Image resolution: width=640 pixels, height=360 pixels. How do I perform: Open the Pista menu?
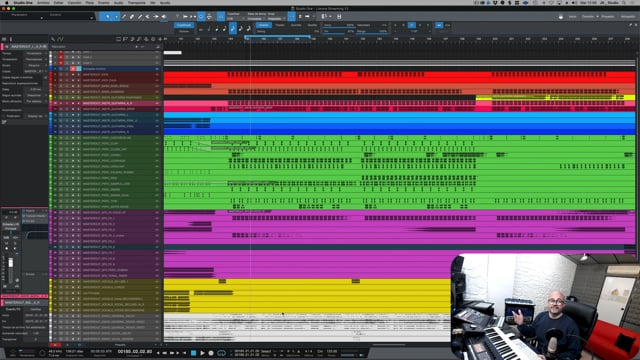coord(90,2)
